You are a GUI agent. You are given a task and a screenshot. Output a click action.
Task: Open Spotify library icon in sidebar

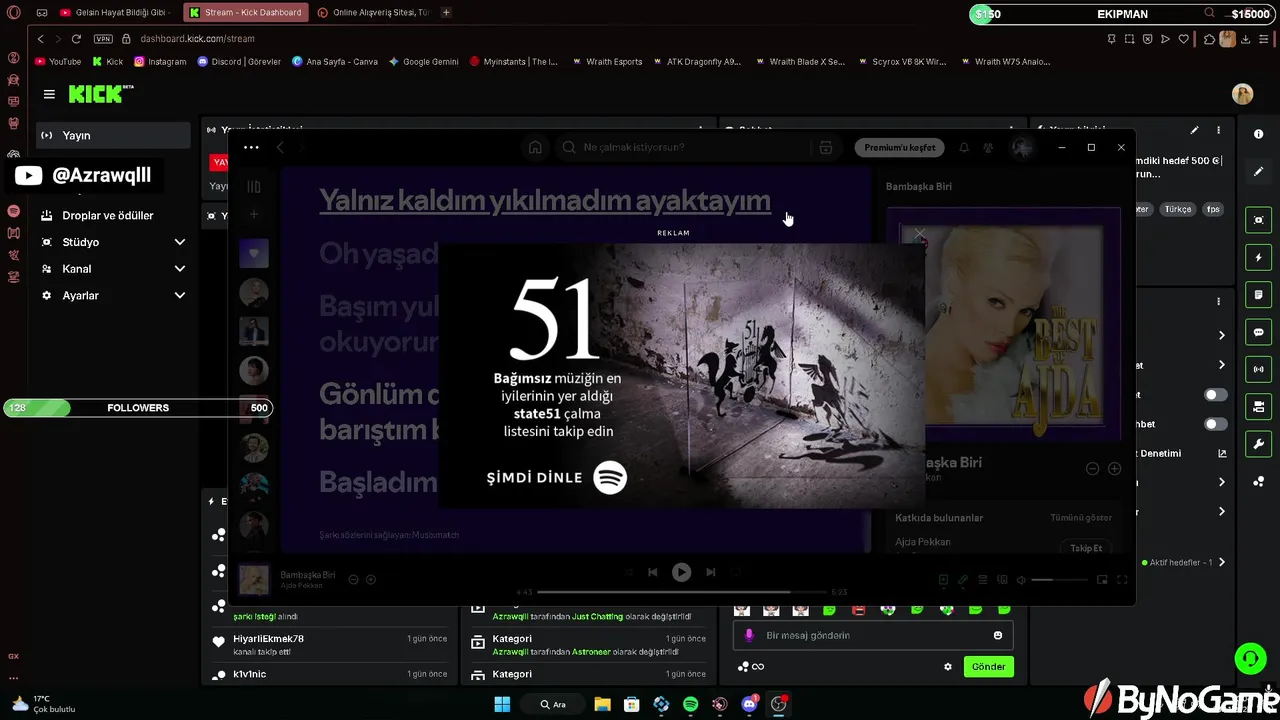pos(254,186)
